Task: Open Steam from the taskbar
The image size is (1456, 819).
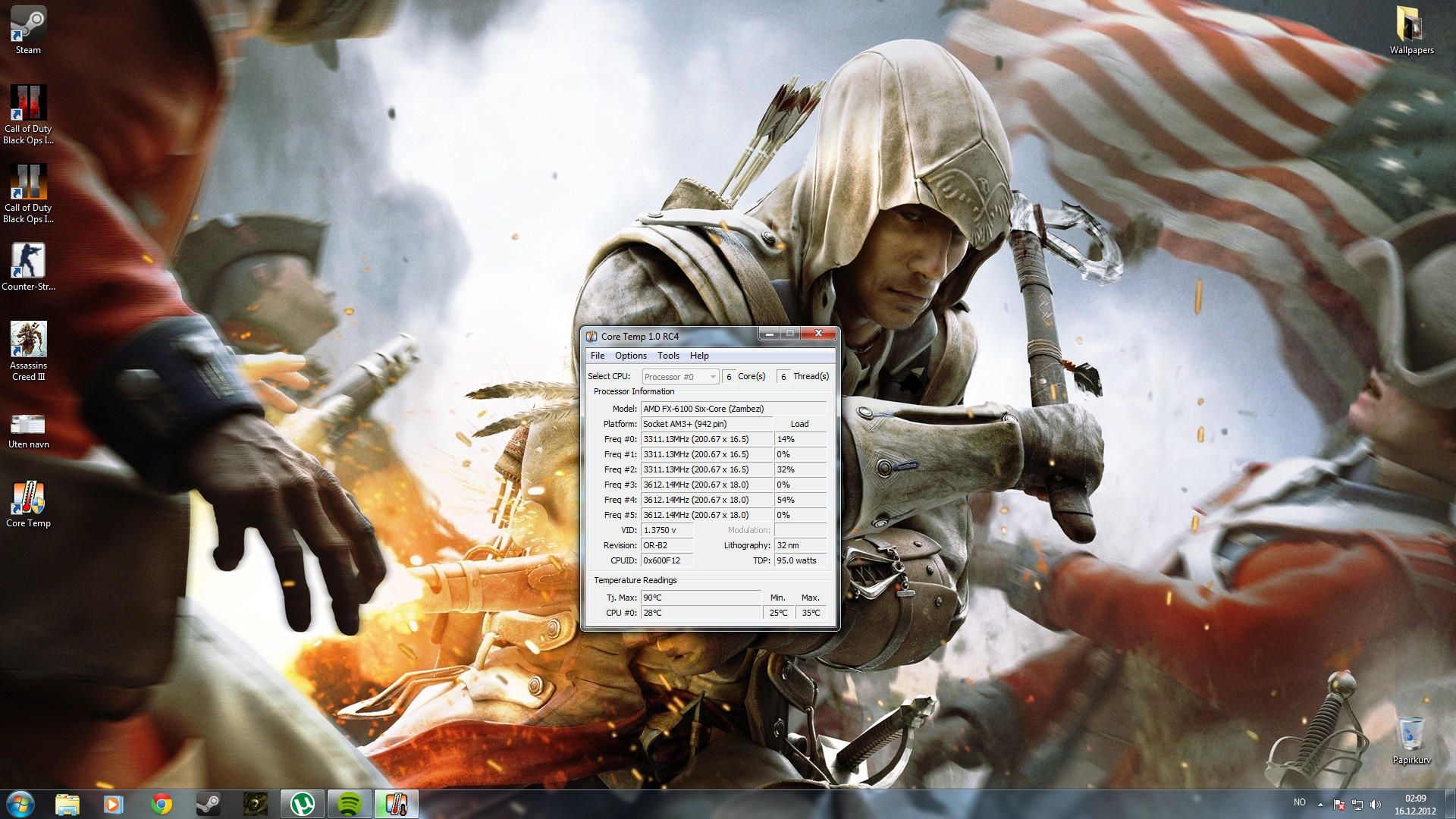Action: (208, 804)
